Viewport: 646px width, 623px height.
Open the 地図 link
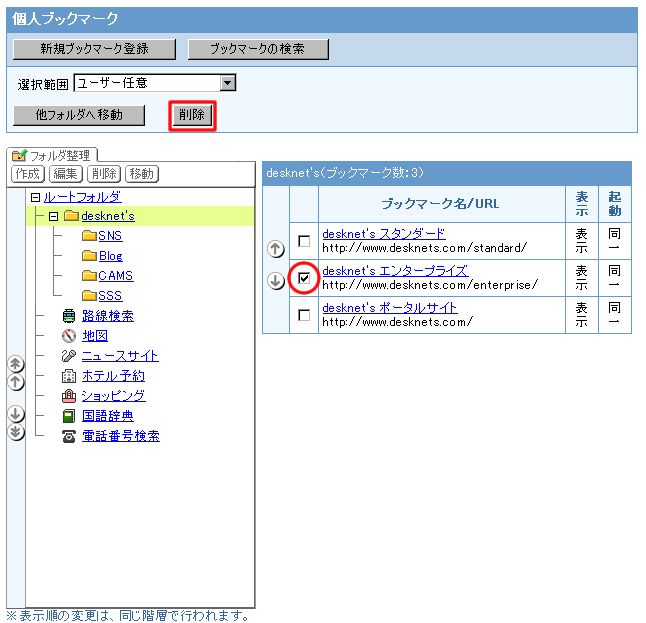click(x=95, y=336)
